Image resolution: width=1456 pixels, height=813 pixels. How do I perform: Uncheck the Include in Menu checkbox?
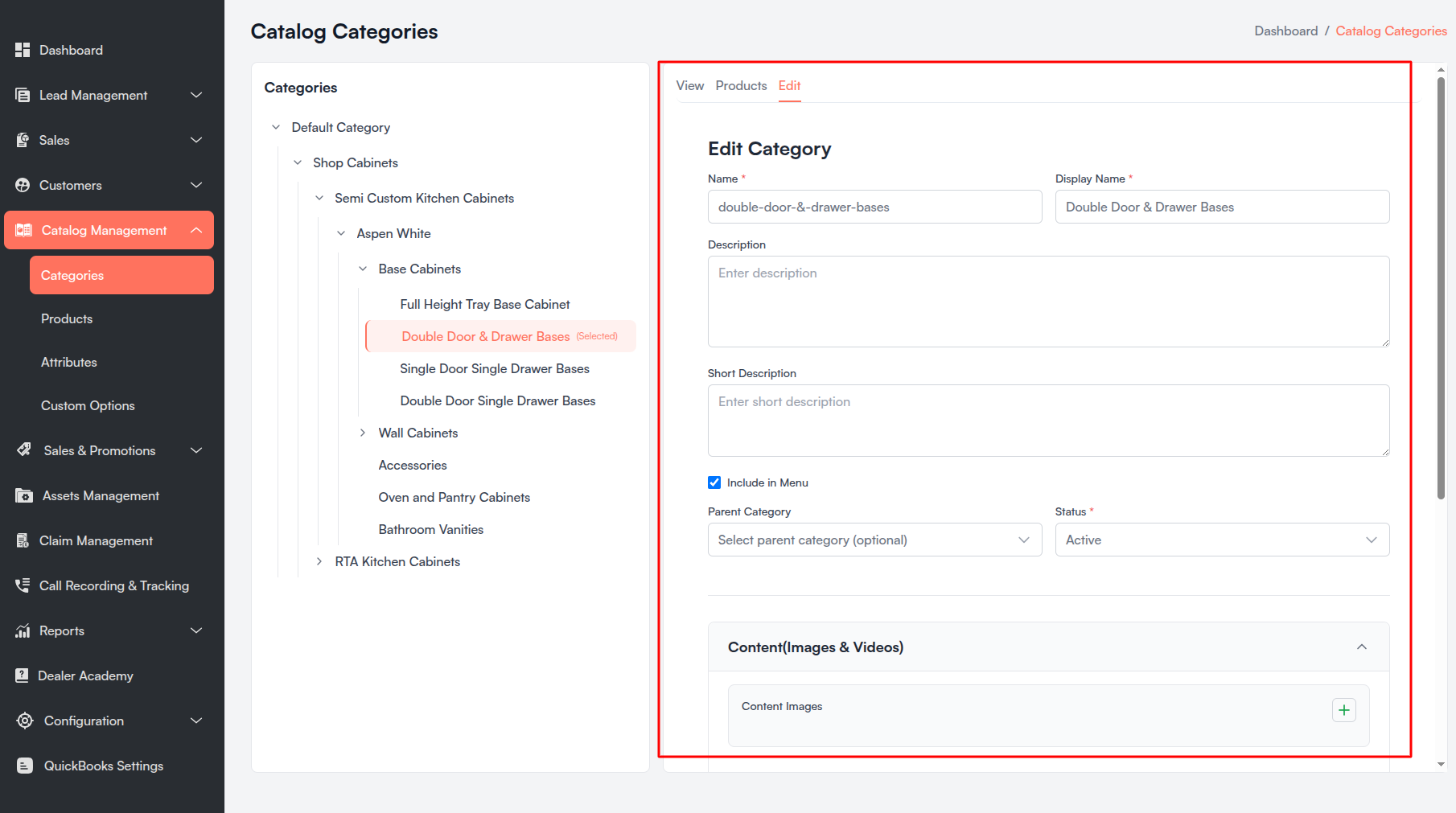[714, 482]
